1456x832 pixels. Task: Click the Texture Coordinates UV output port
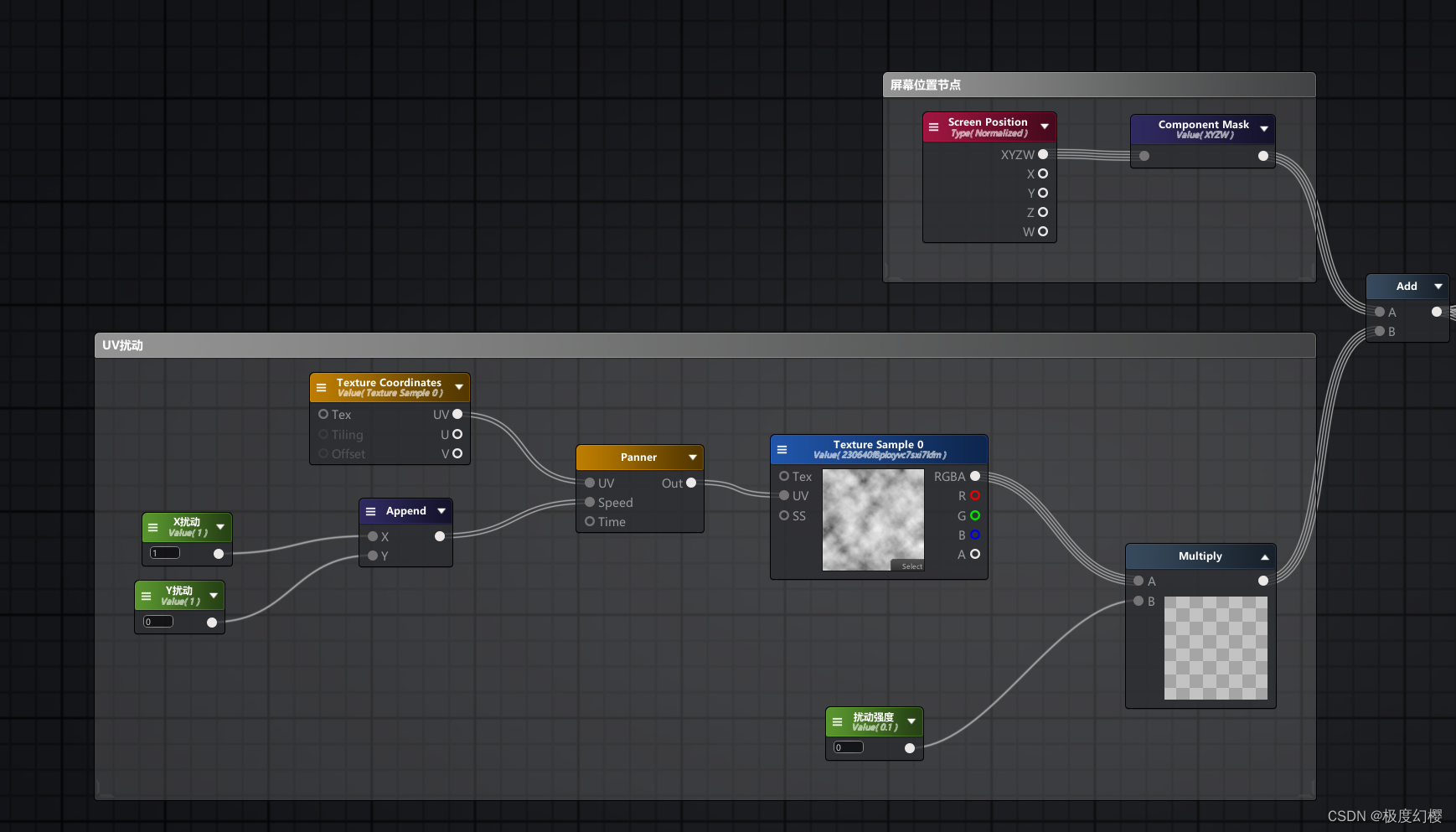click(x=457, y=414)
